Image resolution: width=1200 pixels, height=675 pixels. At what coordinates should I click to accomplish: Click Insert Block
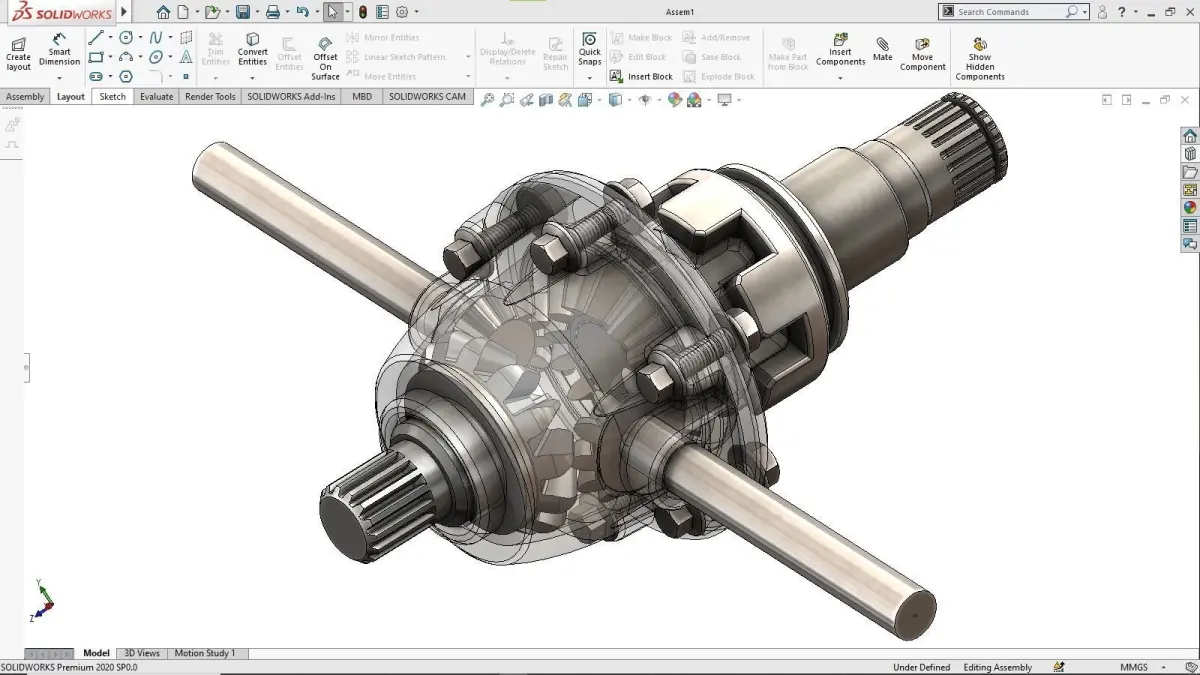pyautogui.click(x=641, y=76)
